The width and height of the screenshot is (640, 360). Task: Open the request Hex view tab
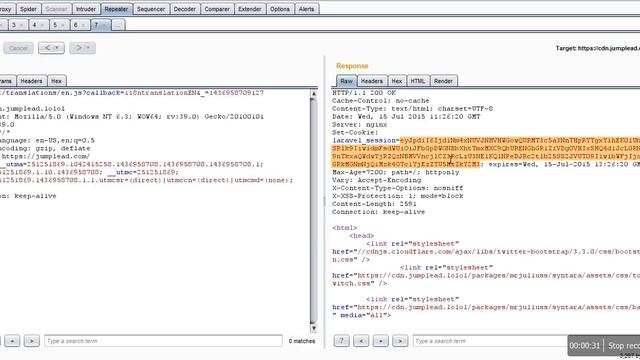pyautogui.click(x=56, y=81)
